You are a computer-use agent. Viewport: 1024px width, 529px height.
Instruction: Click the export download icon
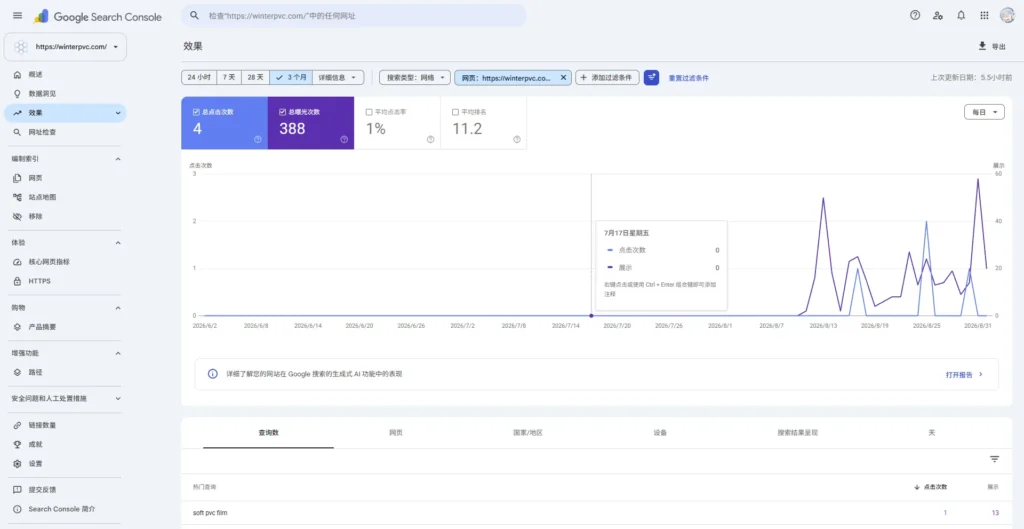point(982,46)
